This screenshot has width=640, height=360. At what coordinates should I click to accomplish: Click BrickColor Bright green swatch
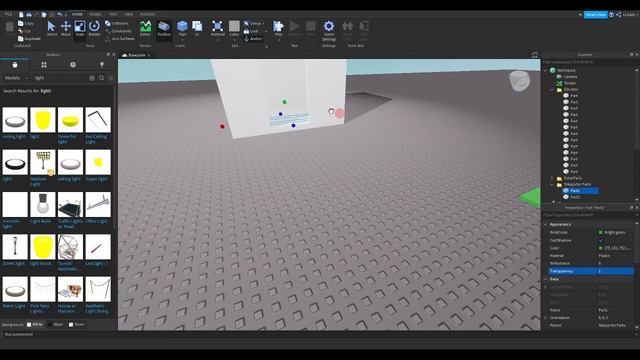(x=600, y=232)
